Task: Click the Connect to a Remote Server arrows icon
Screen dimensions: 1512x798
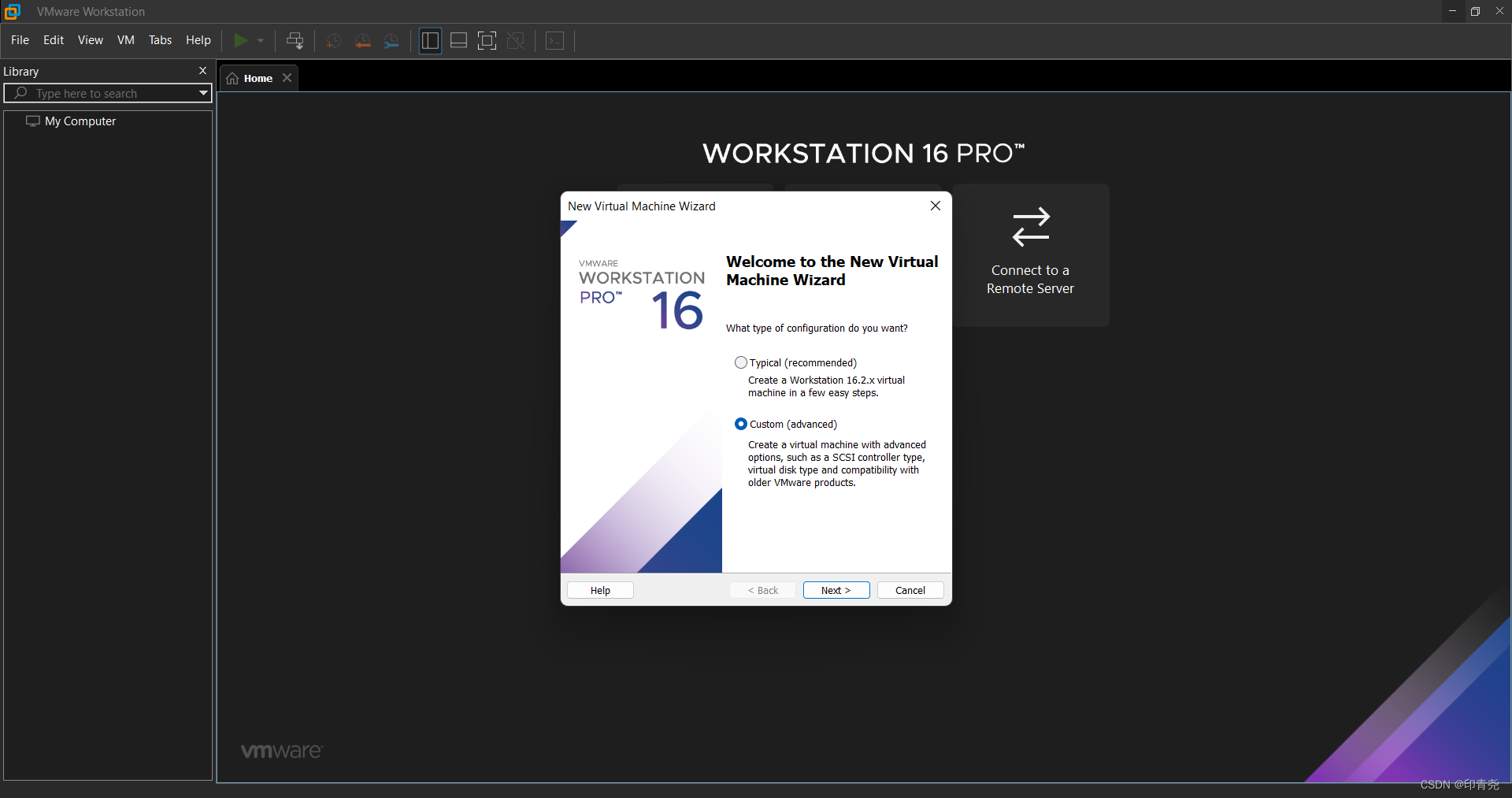Action: click(1031, 227)
